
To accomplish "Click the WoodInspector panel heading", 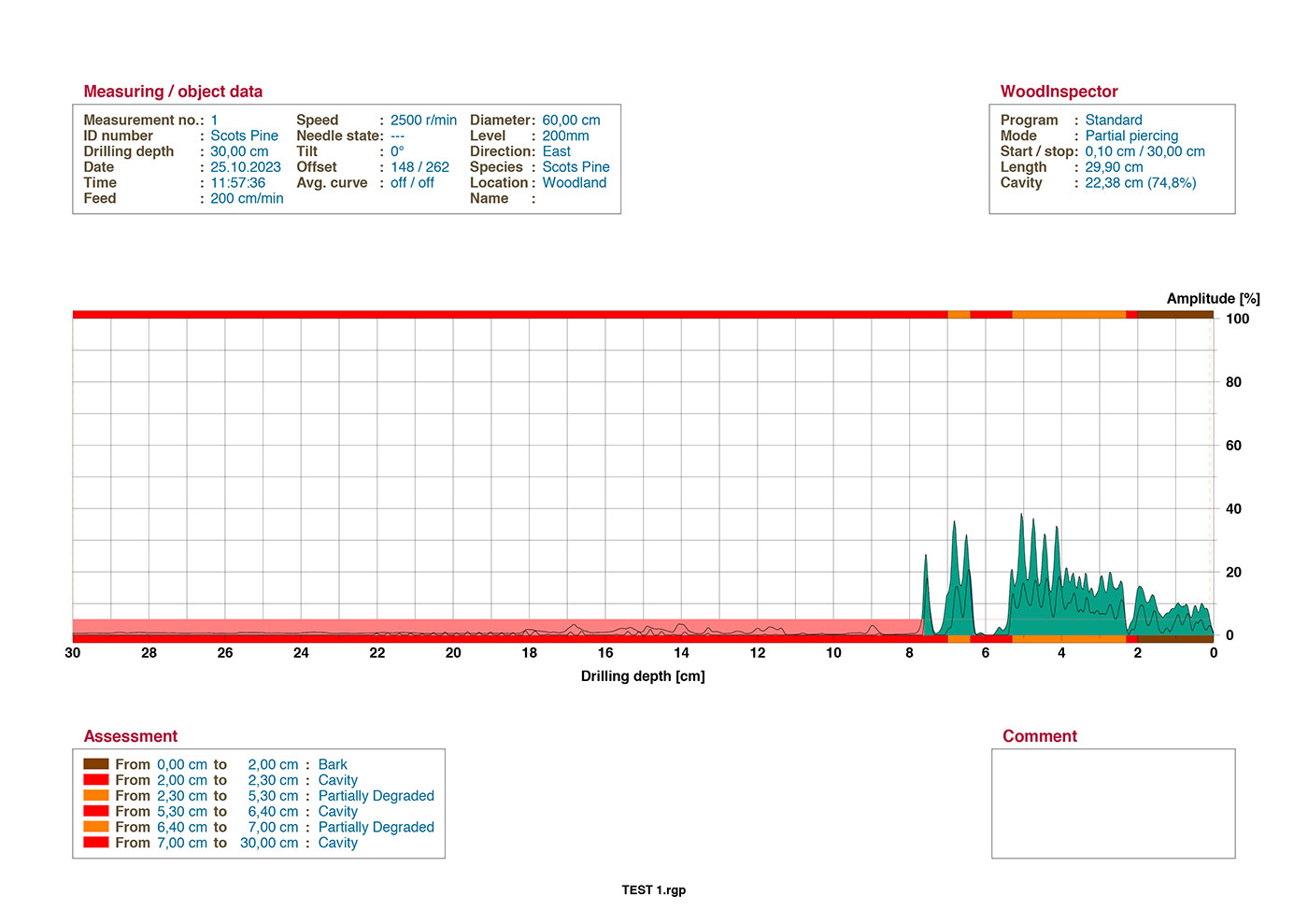I will point(1059,92).
